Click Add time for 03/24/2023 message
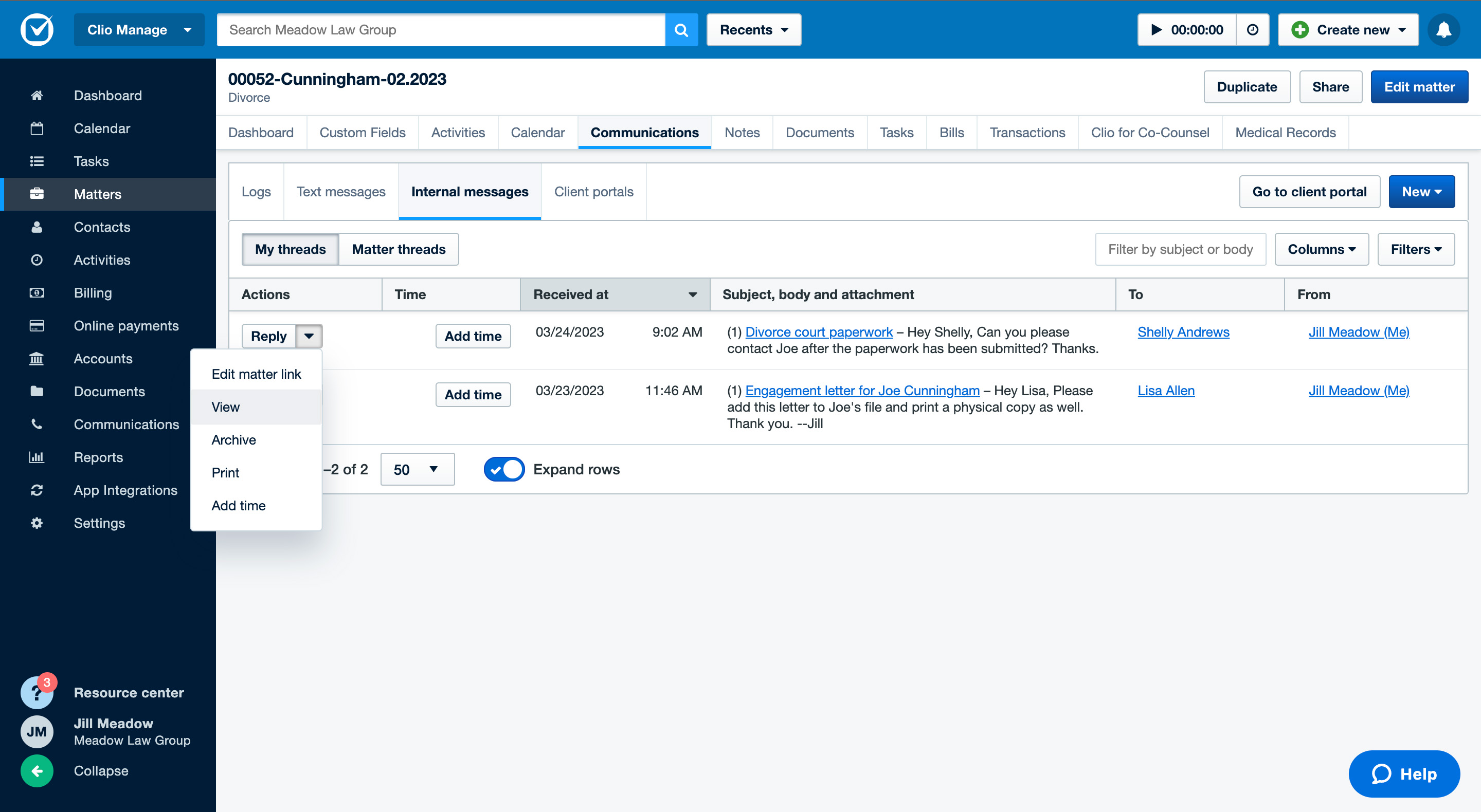The image size is (1481, 812). (473, 336)
